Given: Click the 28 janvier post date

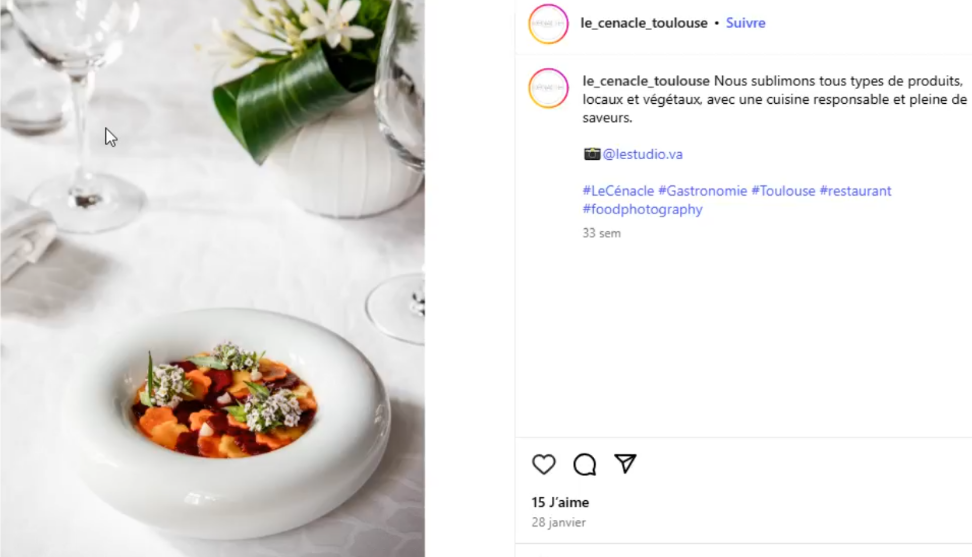Looking at the screenshot, I should pos(558,522).
